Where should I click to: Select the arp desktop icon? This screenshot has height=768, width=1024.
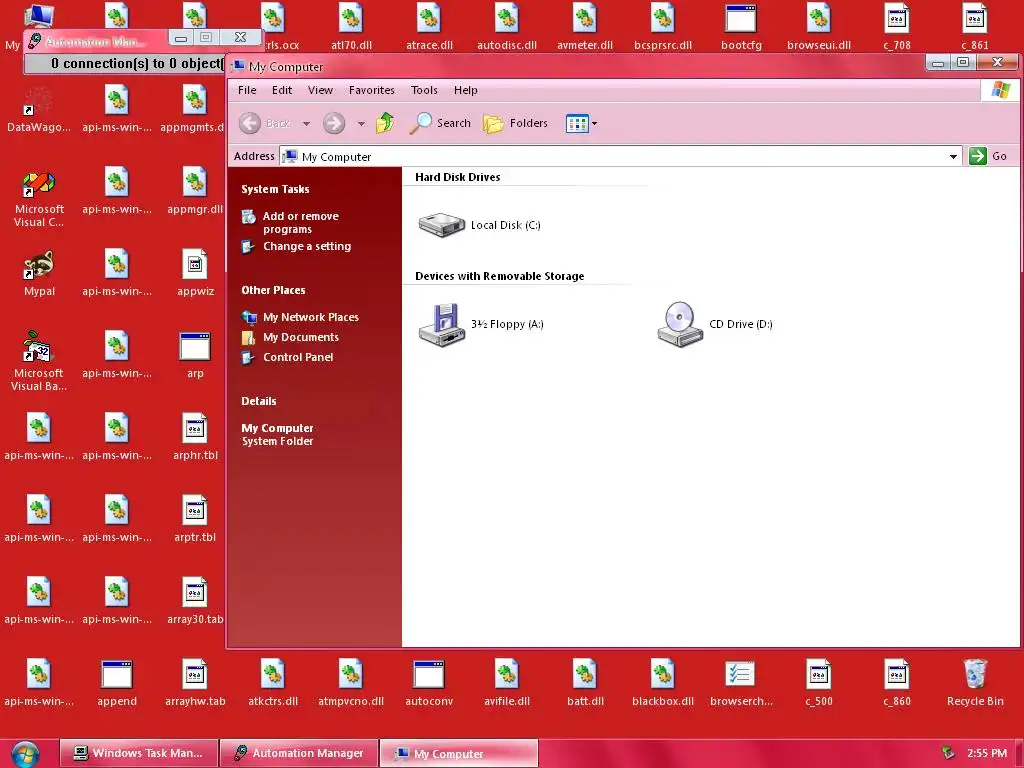(x=195, y=356)
